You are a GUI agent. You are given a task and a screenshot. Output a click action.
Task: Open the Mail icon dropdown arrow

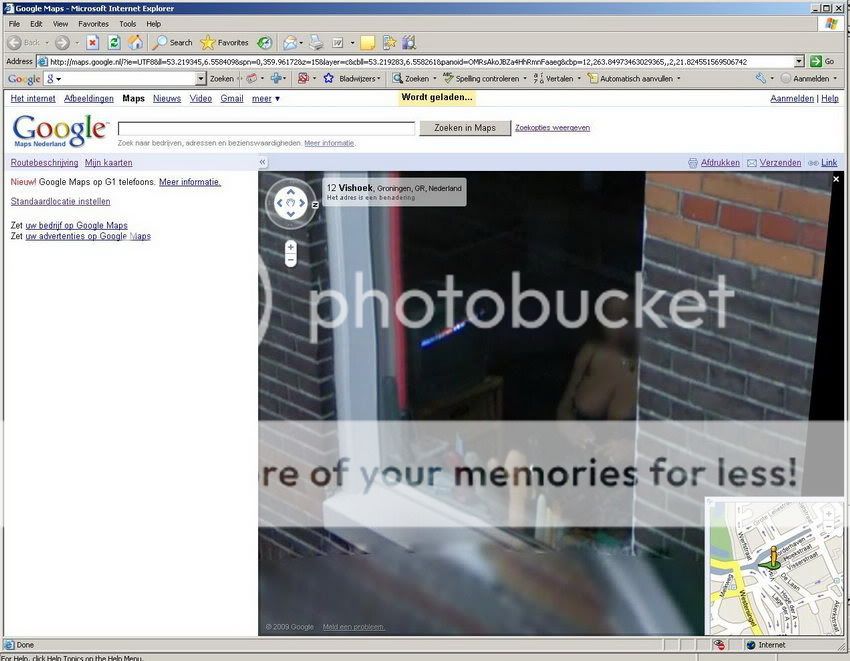coord(301,42)
